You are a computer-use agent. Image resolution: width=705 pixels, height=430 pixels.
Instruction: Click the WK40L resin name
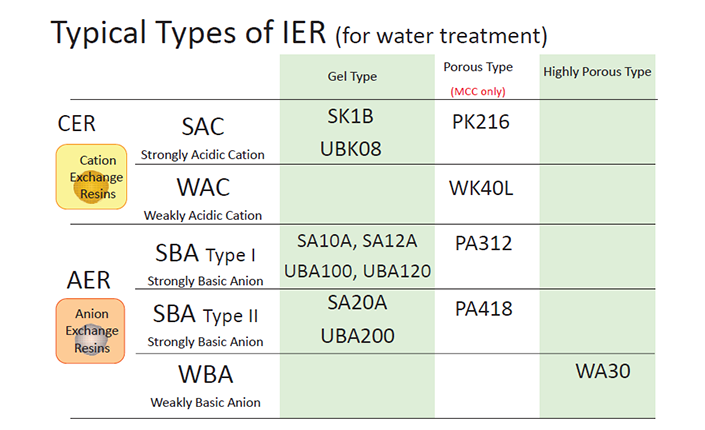click(481, 188)
